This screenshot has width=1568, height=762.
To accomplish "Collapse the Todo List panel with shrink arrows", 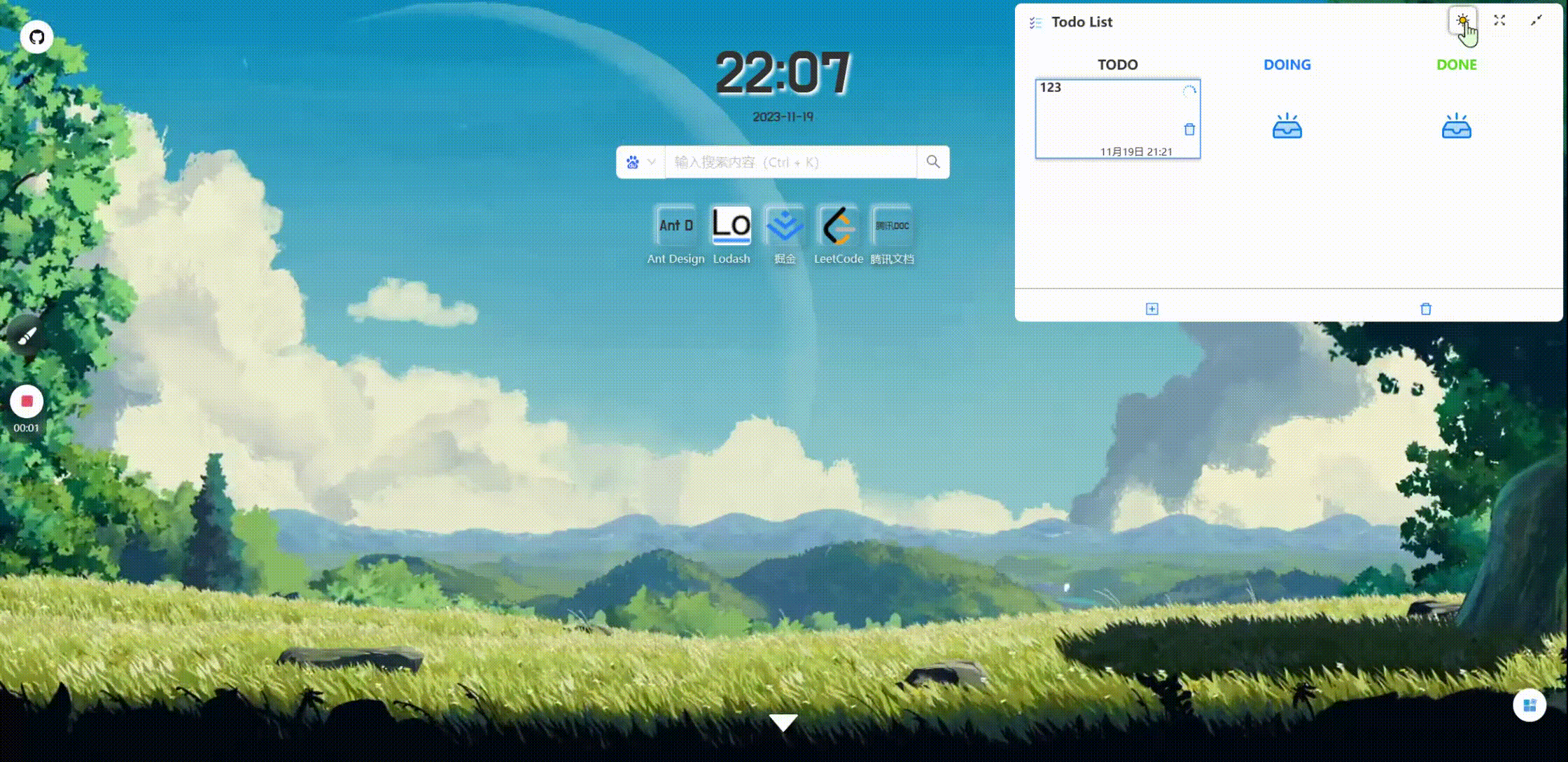I will click(x=1536, y=21).
